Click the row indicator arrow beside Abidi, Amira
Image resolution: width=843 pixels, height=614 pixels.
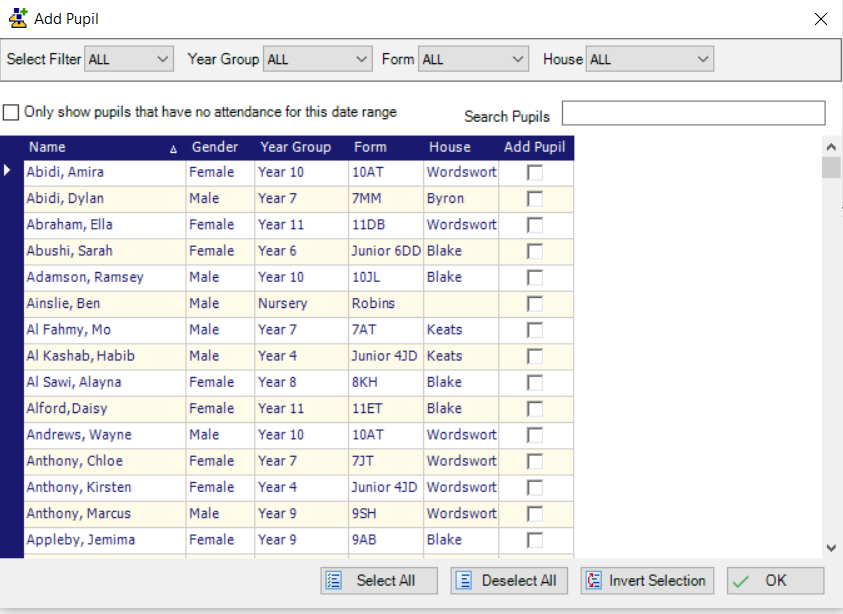7,171
